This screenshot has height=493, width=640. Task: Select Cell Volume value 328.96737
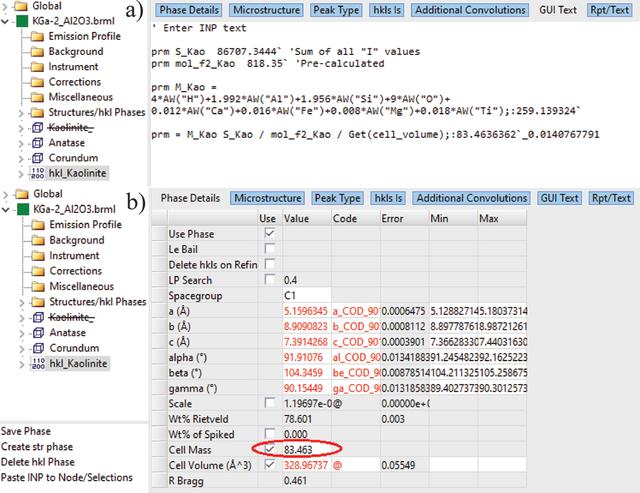[x=306, y=465]
